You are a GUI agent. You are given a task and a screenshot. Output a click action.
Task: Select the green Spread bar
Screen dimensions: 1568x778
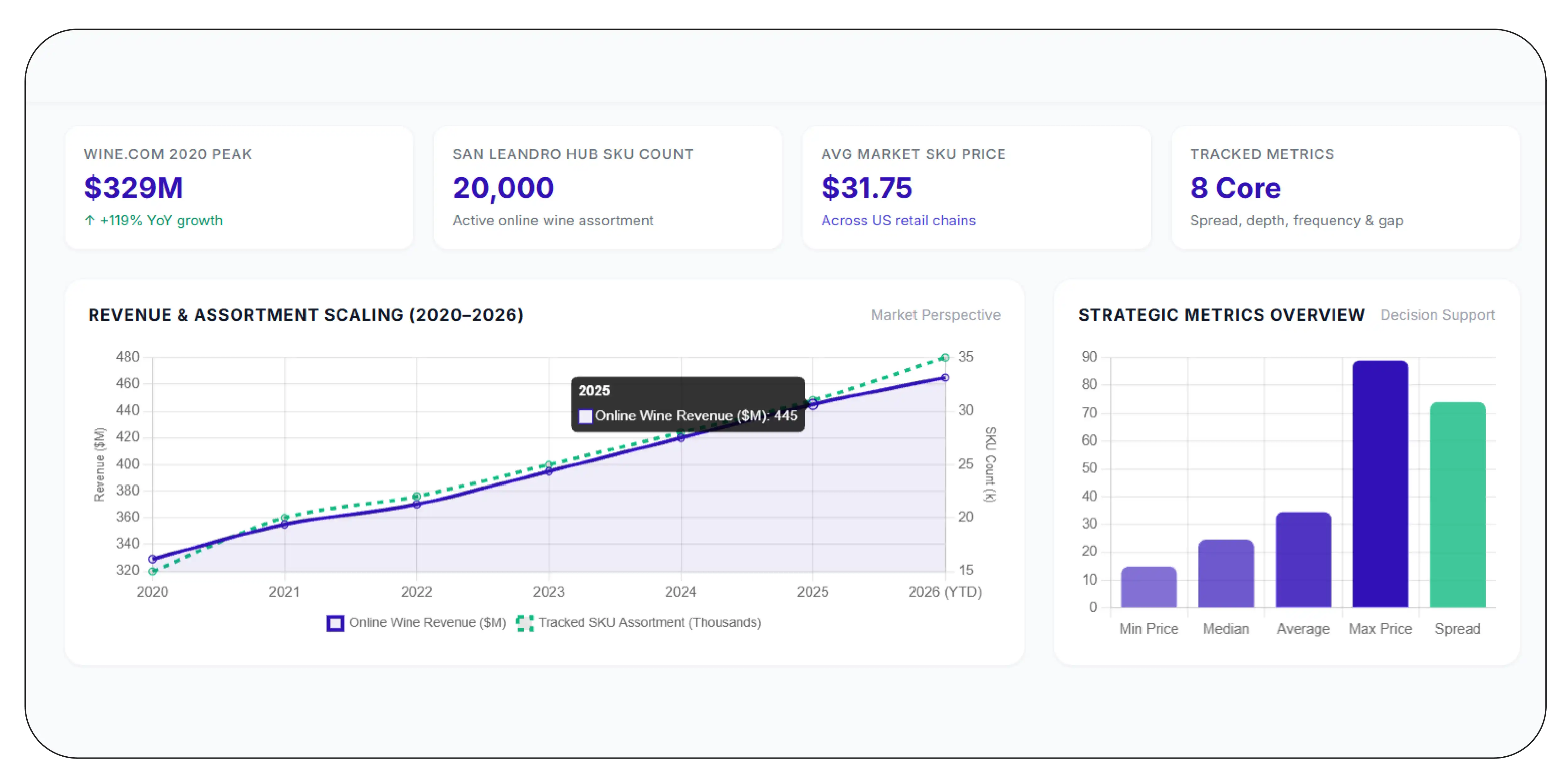(x=1457, y=505)
